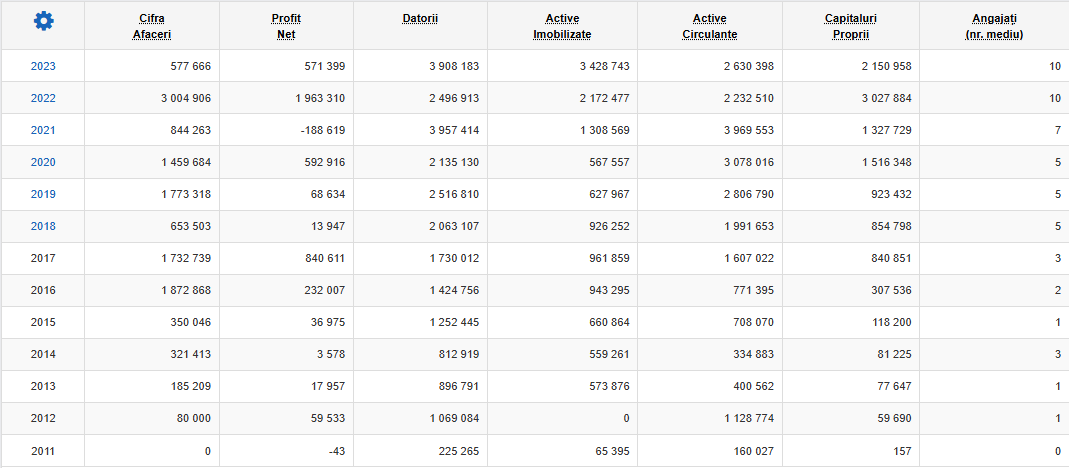The width and height of the screenshot is (1069, 468).
Task: Click the 1 773 318 turnover value
Action: click(186, 194)
